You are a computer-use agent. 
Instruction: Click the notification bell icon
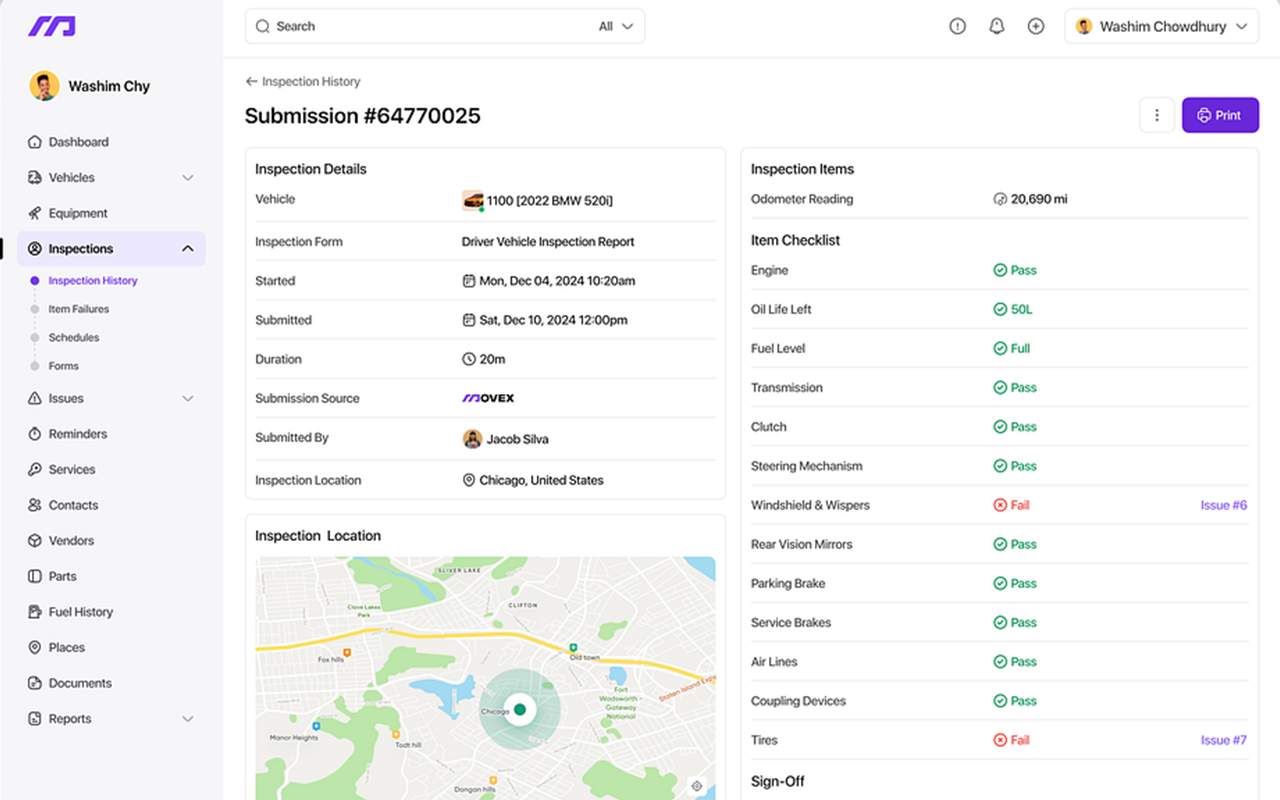(x=996, y=27)
